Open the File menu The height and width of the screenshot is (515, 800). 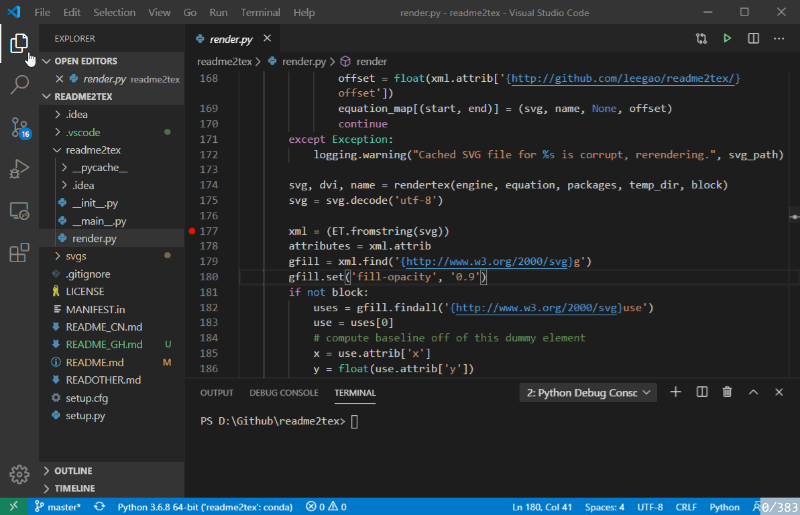[42, 12]
